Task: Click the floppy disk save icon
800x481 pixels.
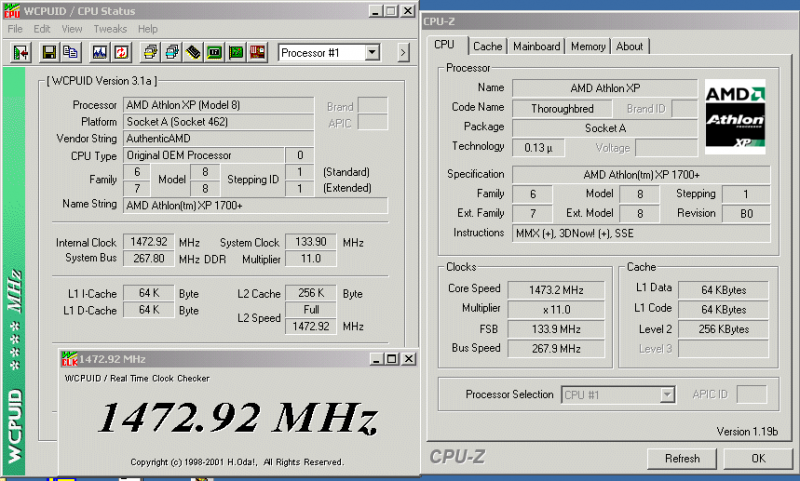Action: click(x=49, y=52)
